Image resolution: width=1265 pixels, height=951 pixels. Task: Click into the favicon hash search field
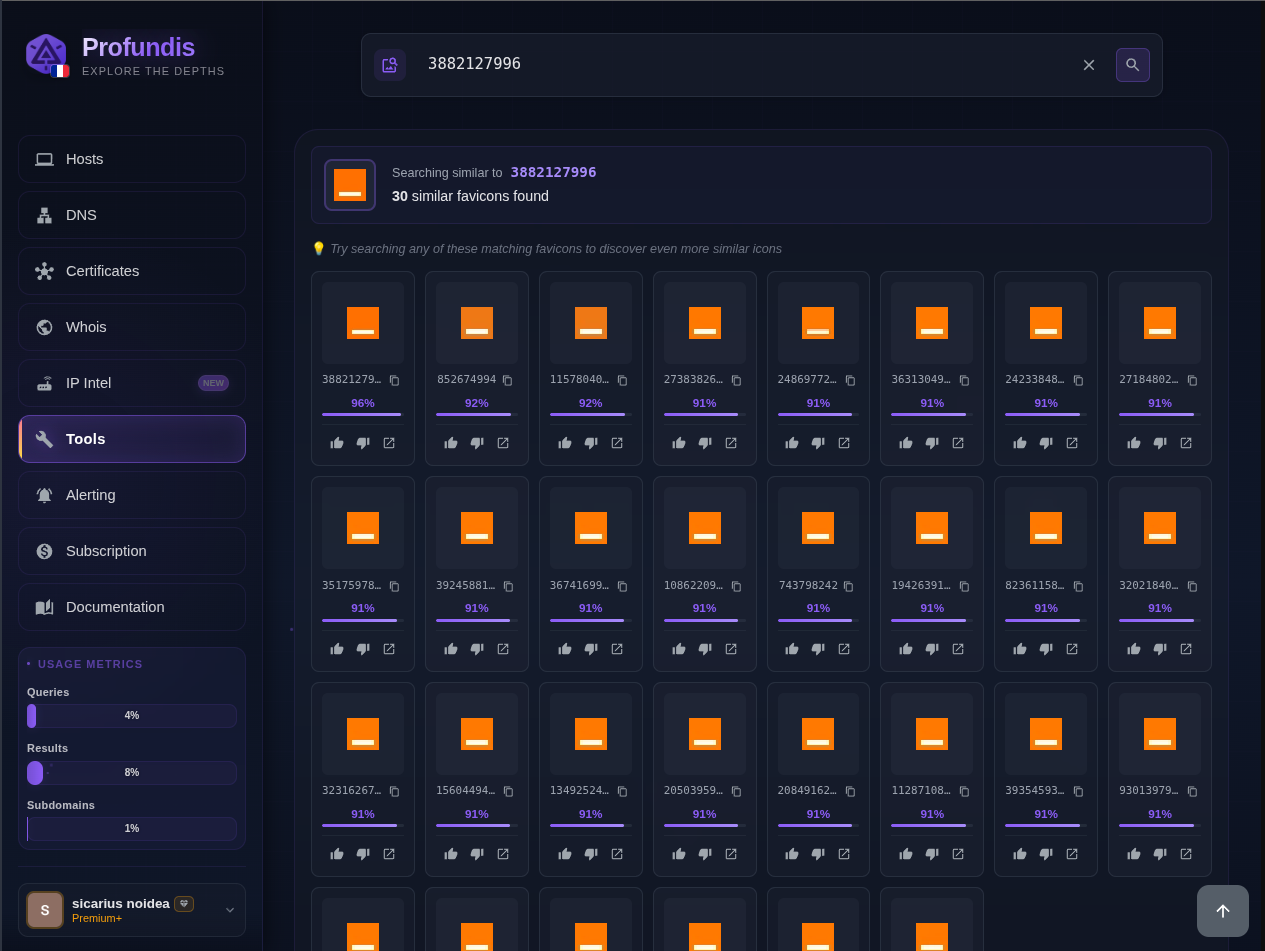click(740, 65)
